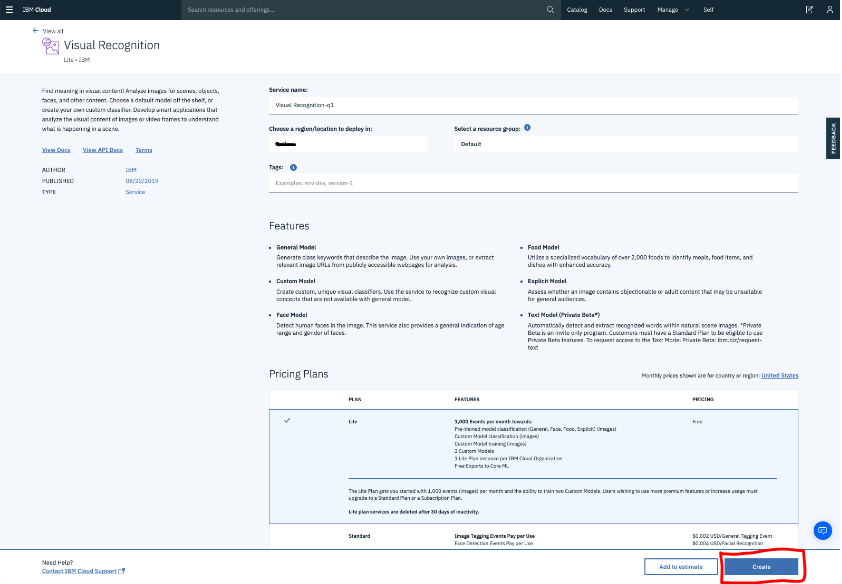The image size is (842, 584).
Task: Click the IBM author value
Action: click(x=131, y=170)
